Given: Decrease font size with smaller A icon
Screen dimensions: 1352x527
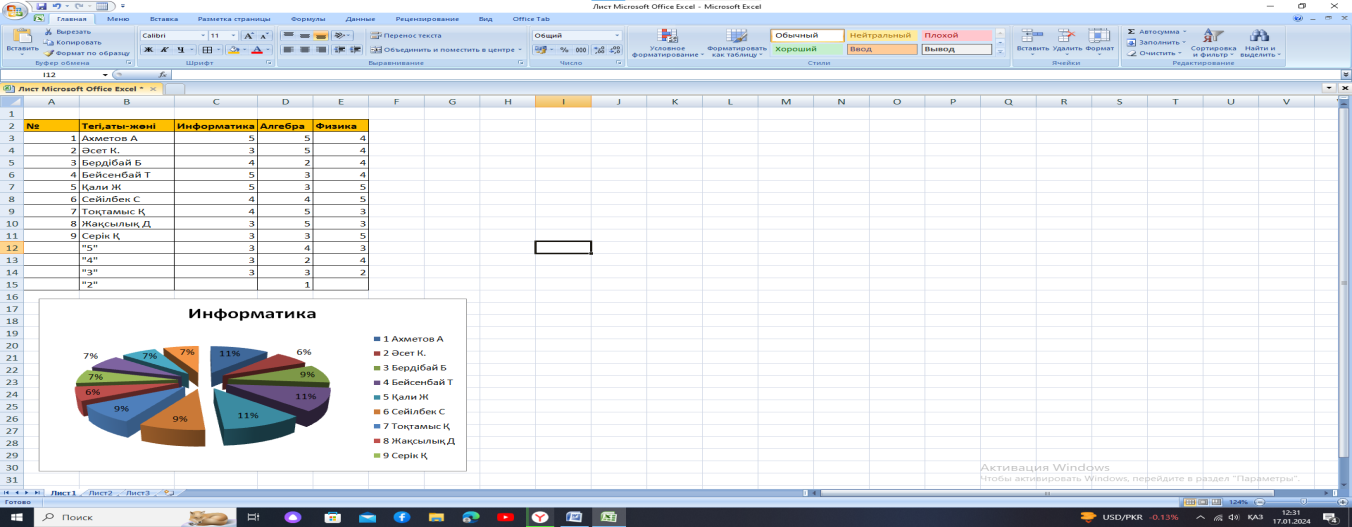Looking at the screenshot, I should pos(265,35).
